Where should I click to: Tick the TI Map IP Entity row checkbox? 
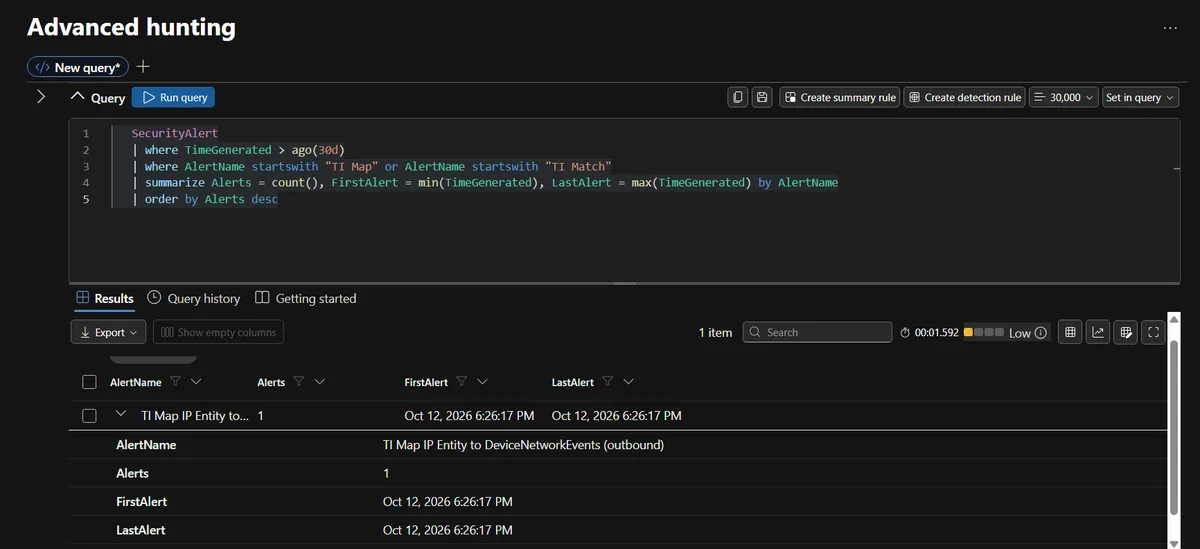(89, 415)
